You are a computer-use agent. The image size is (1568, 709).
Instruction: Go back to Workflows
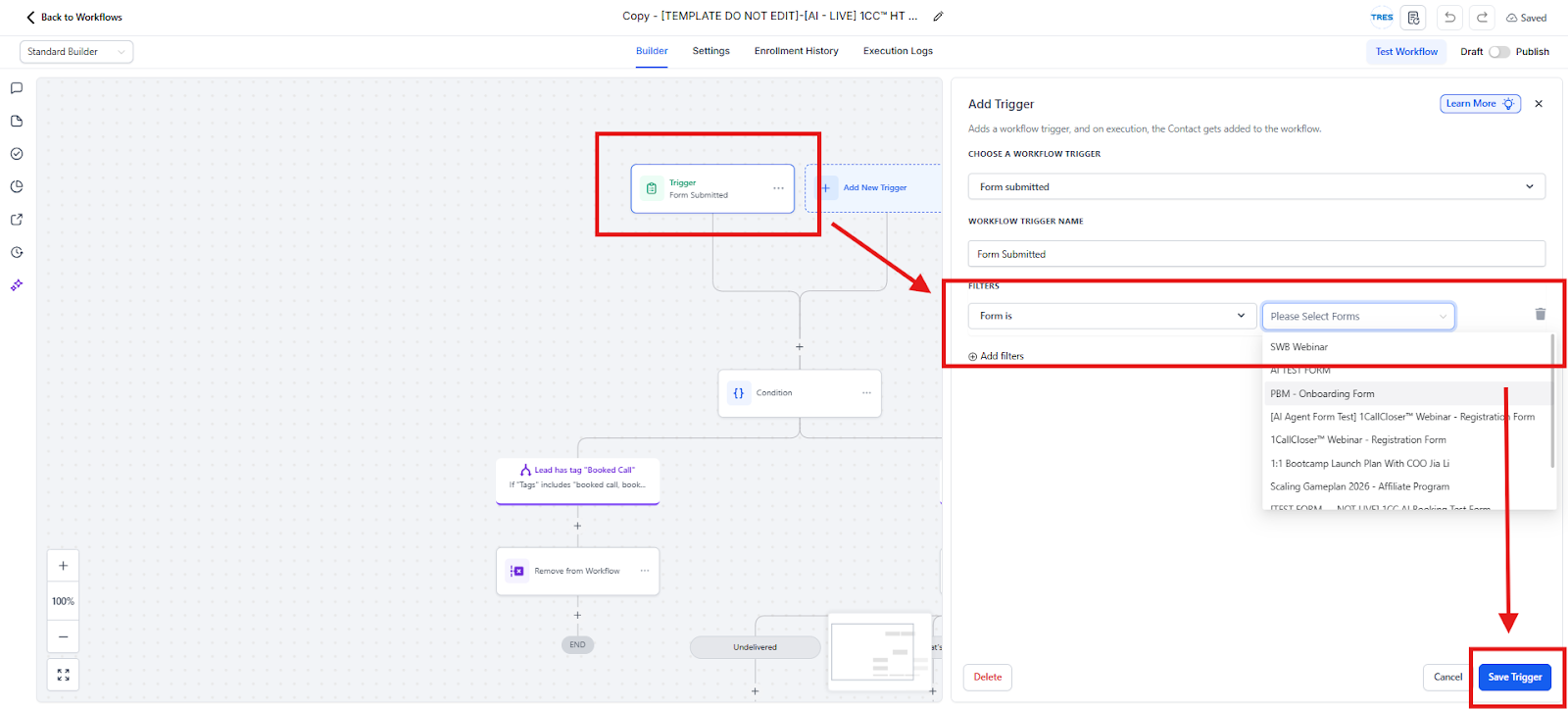[x=74, y=18]
